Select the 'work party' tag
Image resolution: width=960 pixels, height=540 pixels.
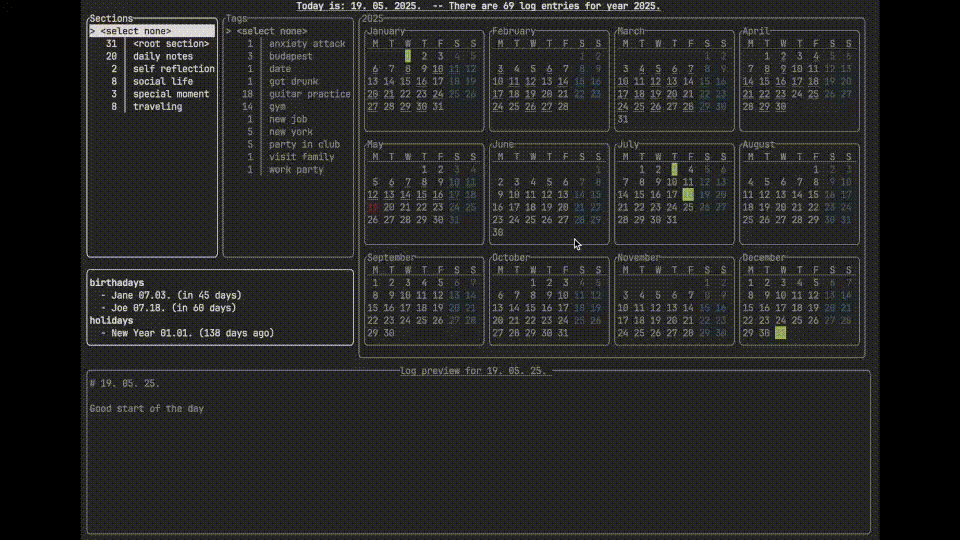tap(297, 170)
